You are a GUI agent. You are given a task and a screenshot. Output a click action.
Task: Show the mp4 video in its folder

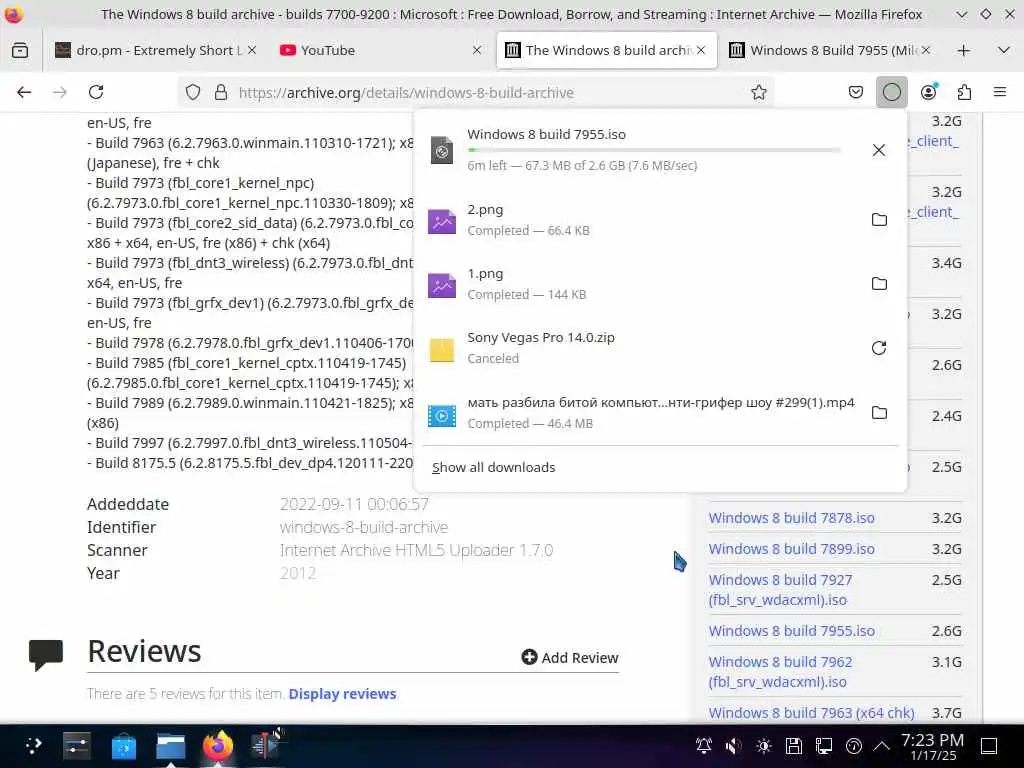coord(879,412)
